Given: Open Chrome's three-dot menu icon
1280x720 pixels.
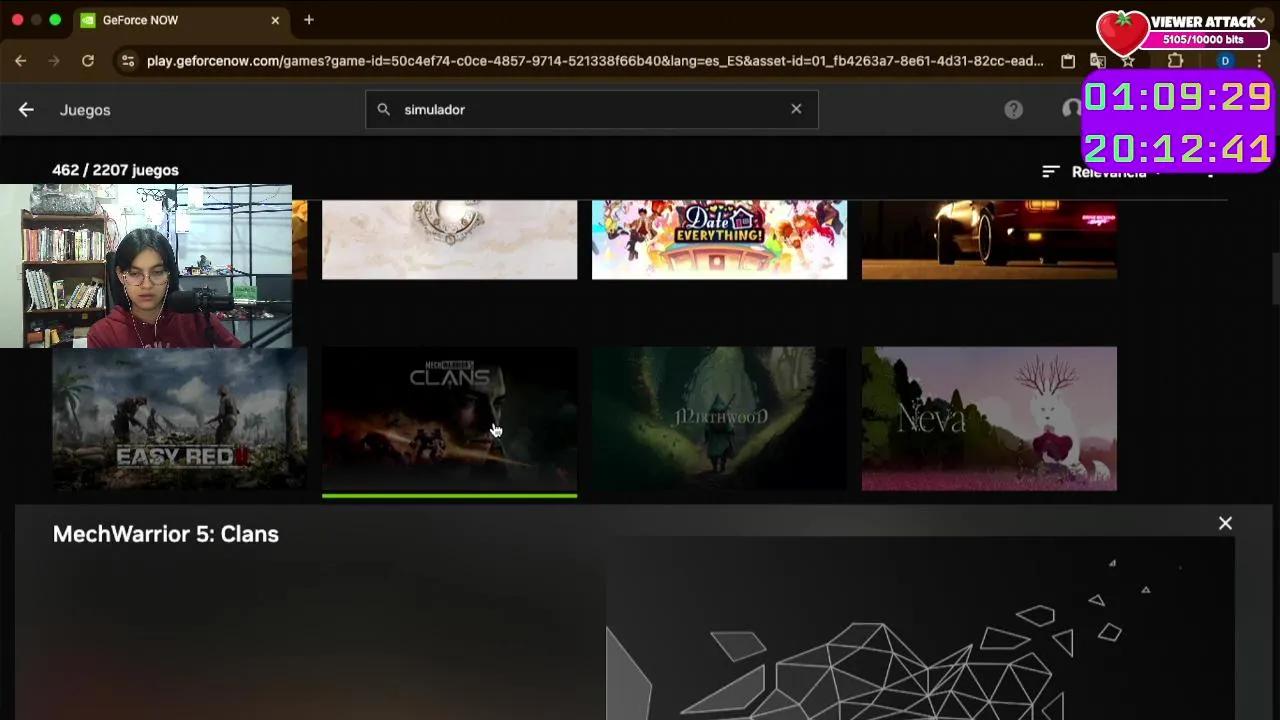Looking at the screenshot, I should coord(1259,61).
